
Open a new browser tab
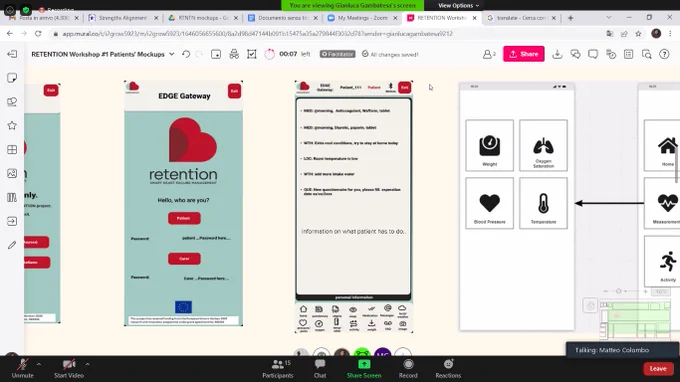(571, 18)
